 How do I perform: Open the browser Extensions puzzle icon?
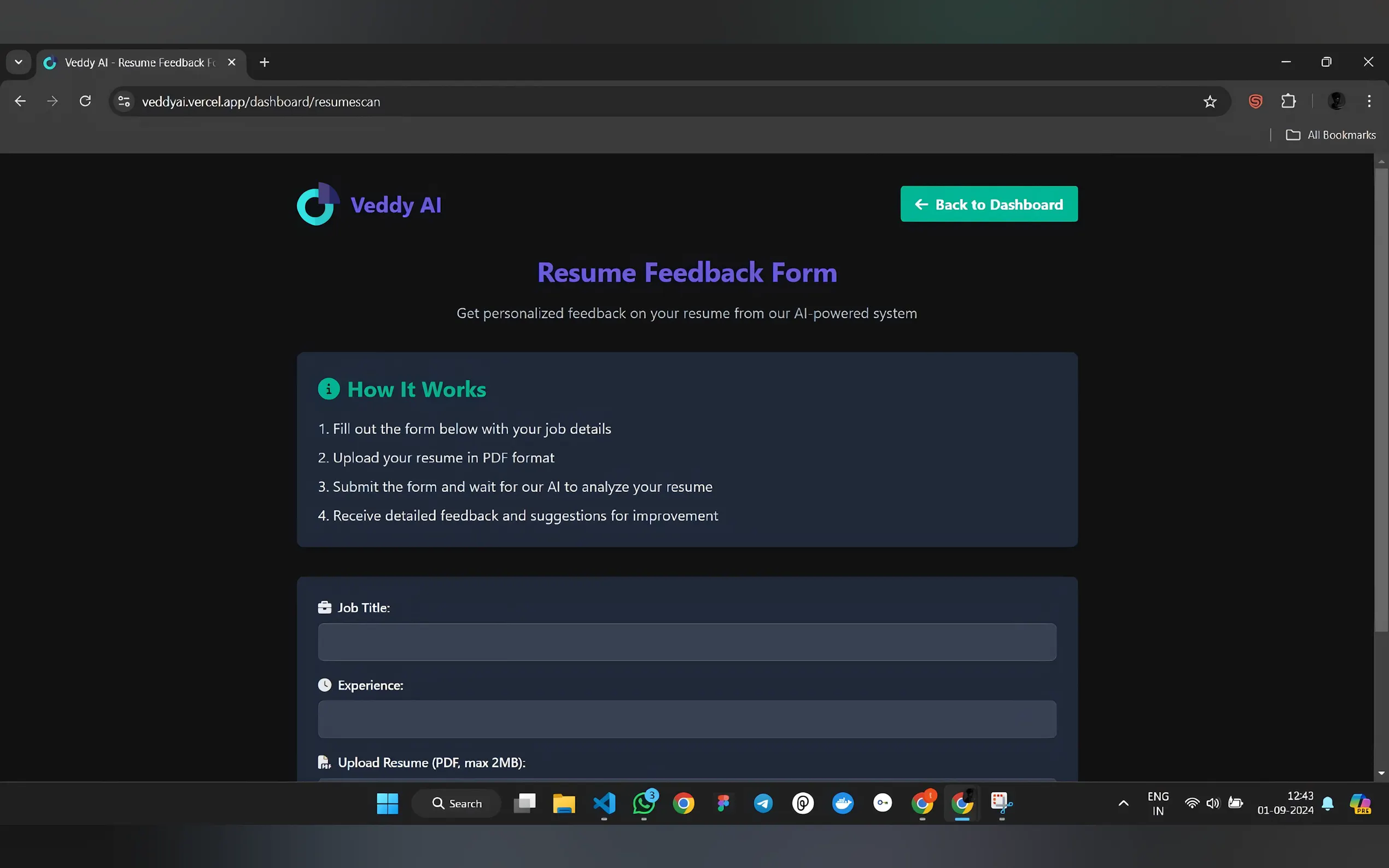click(1288, 102)
